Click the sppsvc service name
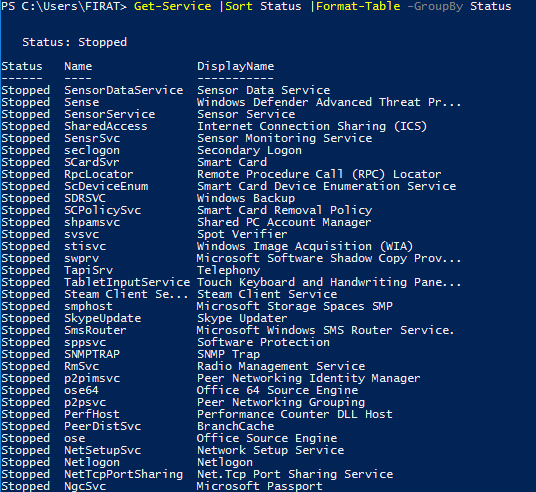Viewport: 536px width, 492px height. point(85,343)
